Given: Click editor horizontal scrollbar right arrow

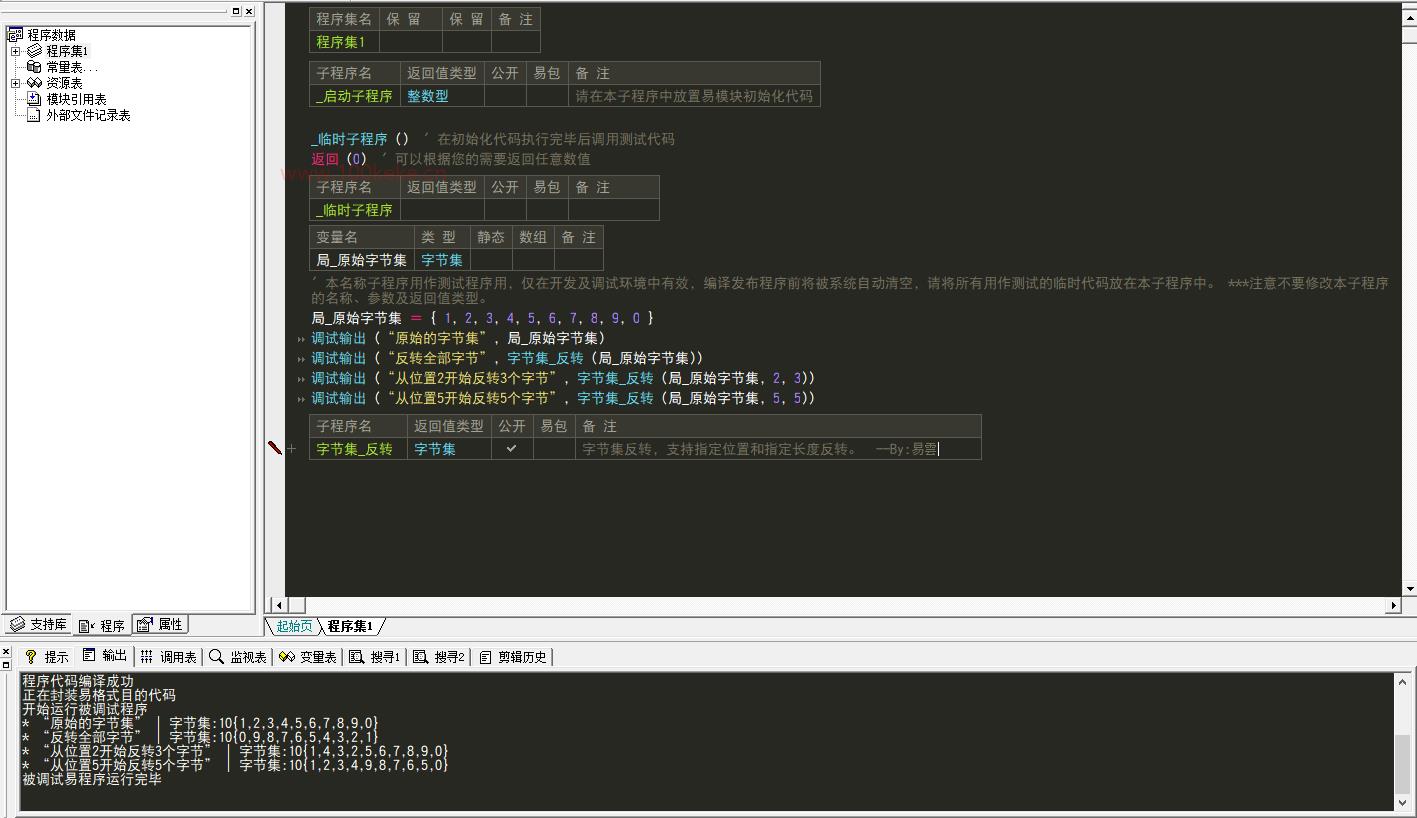Looking at the screenshot, I should pyautogui.click(x=1394, y=605).
